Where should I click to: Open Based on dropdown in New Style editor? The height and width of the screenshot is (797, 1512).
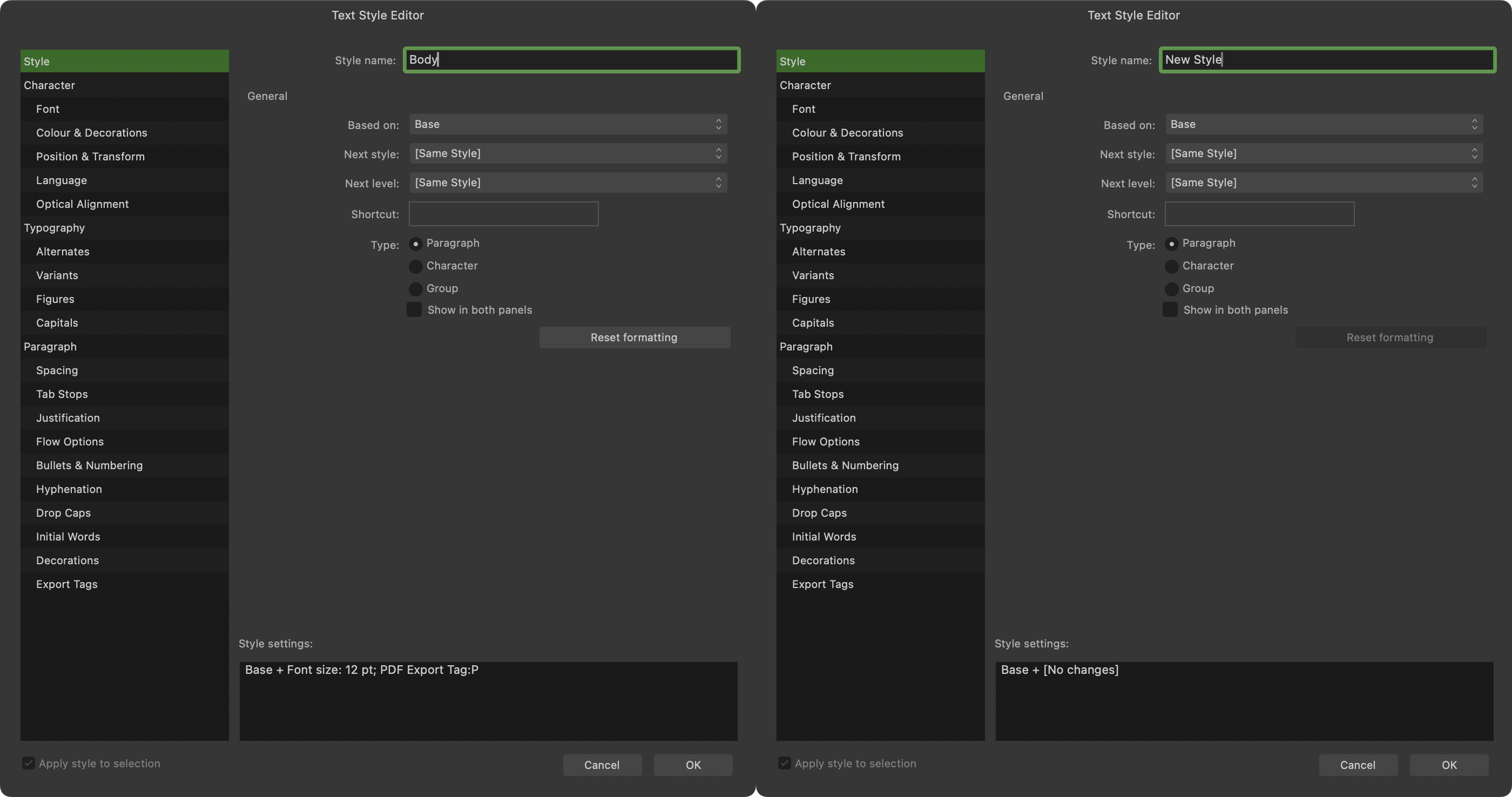point(1324,124)
